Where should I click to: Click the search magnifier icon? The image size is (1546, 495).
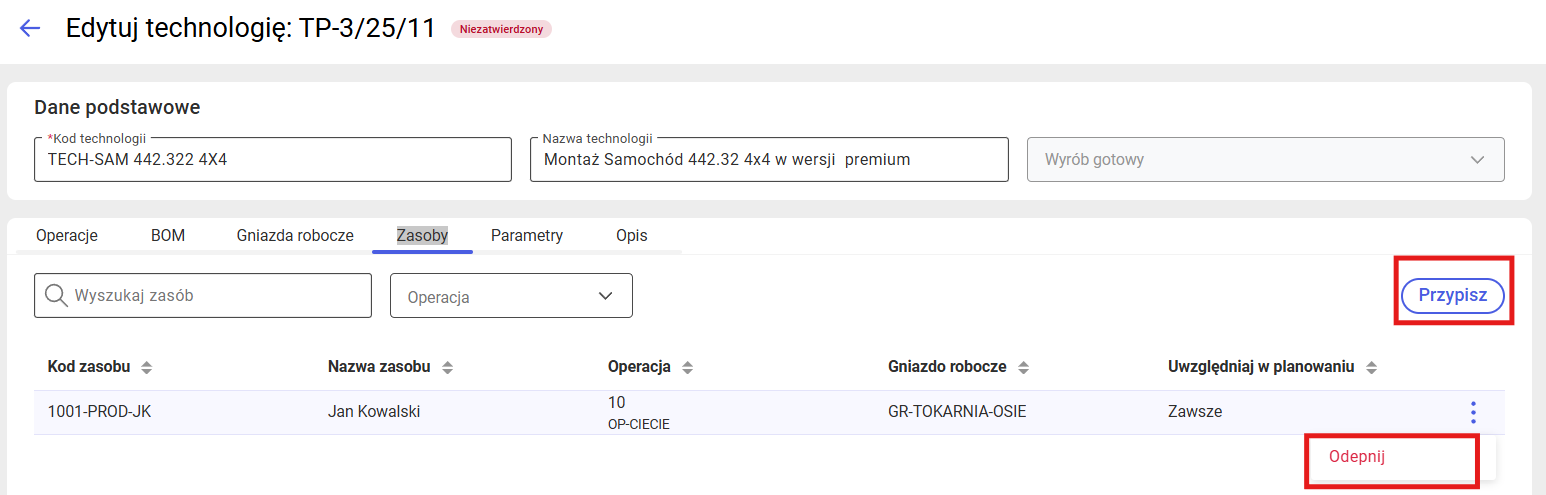click(57, 295)
